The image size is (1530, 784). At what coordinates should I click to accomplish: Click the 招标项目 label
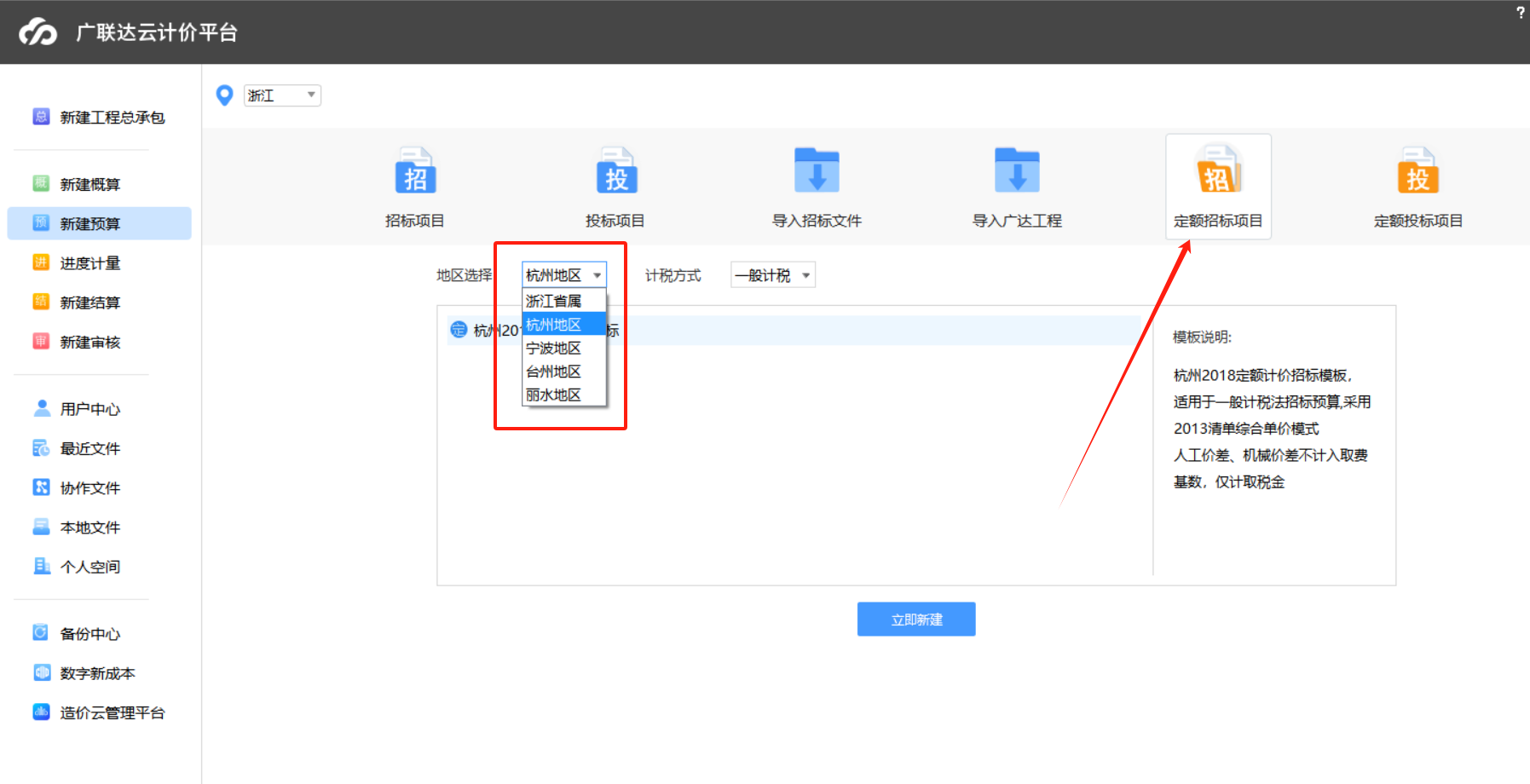[x=415, y=221]
